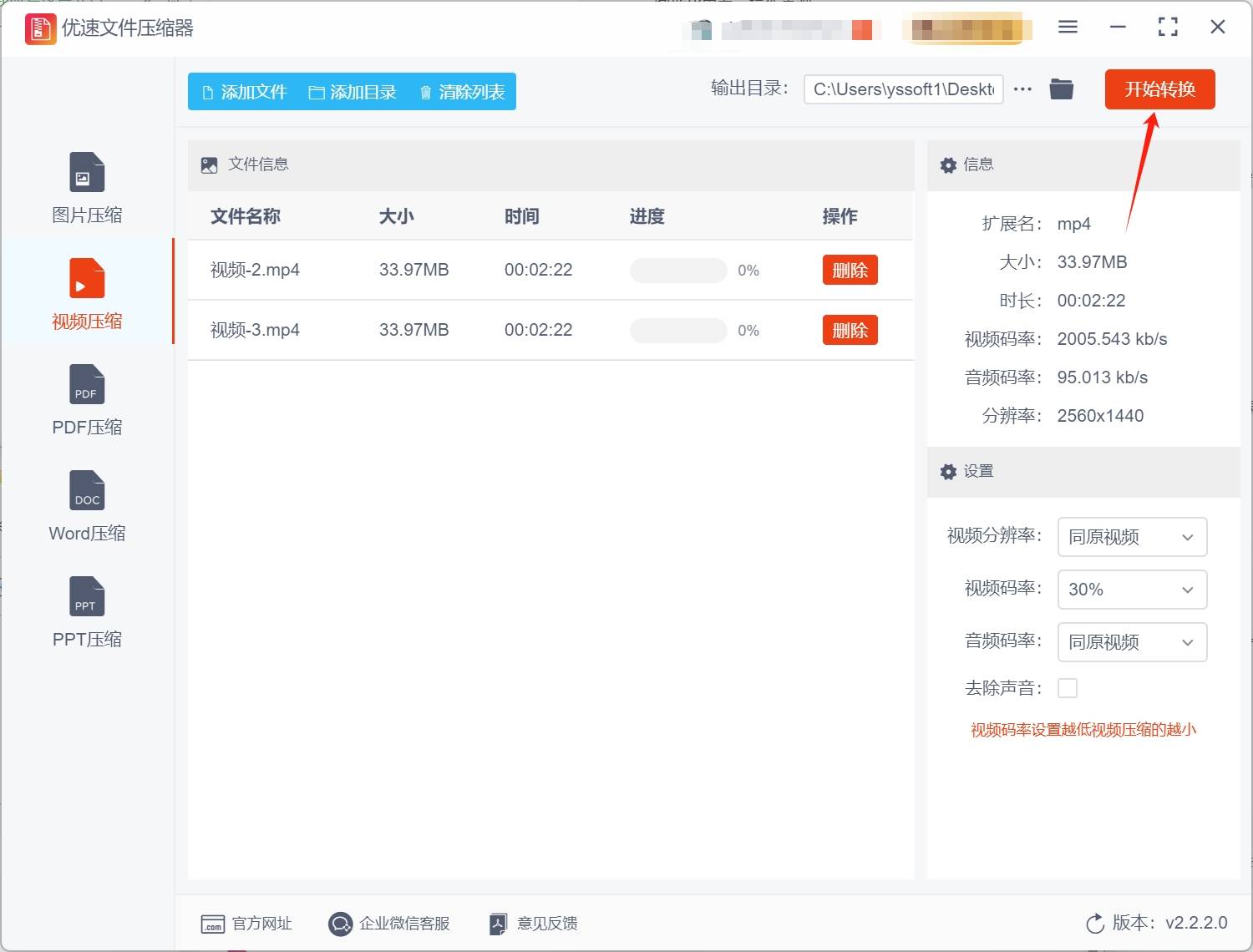Click the 输出目录 path input field
Screen dimensions: 1253x952
(x=903, y=89)
